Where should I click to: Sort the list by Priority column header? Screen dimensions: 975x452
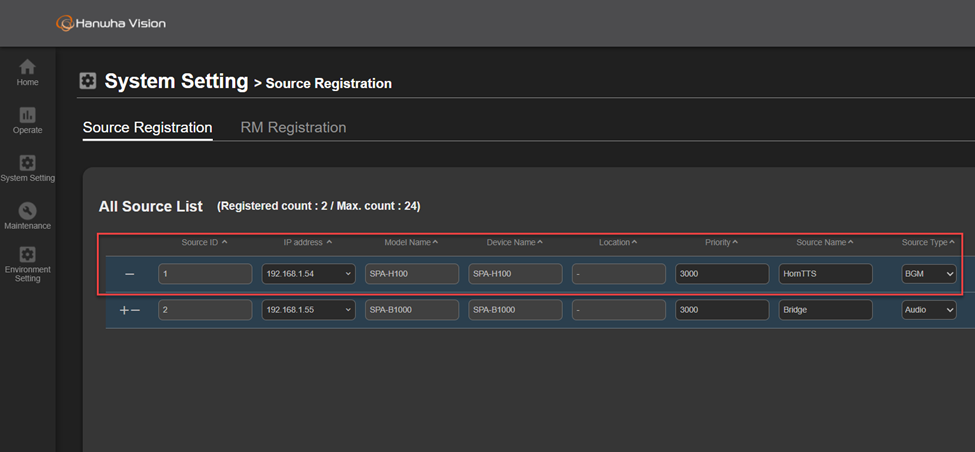pos(720,242)
